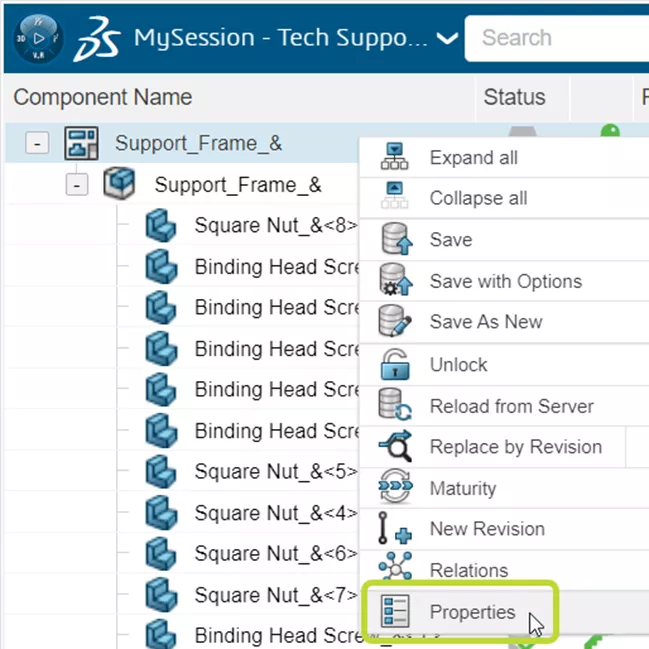Click the Replace by Revision icon
649x649 pixels.
point(396,447)
